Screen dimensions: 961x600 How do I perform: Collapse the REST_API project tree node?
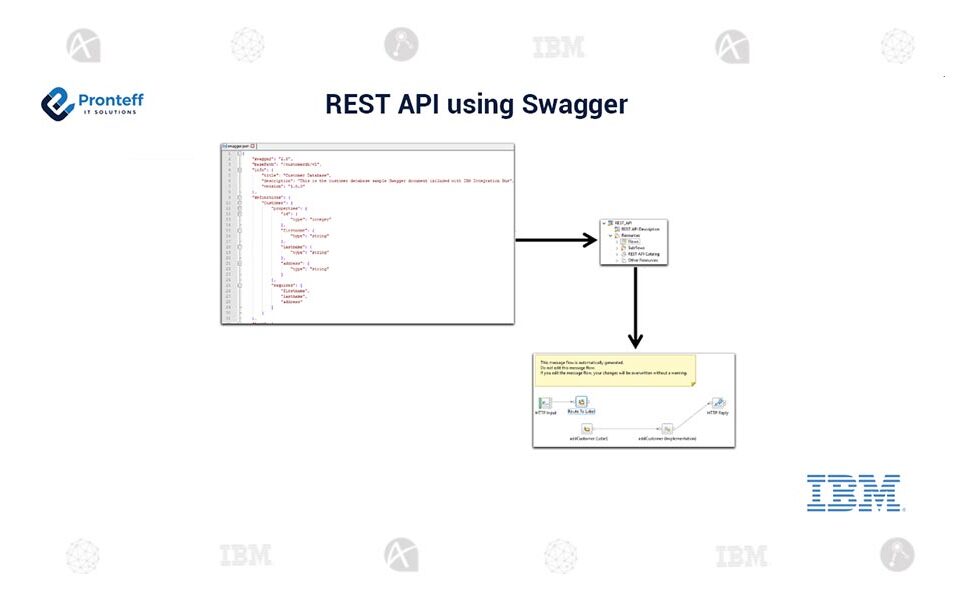pyautogui.click(x=603, y=223)
